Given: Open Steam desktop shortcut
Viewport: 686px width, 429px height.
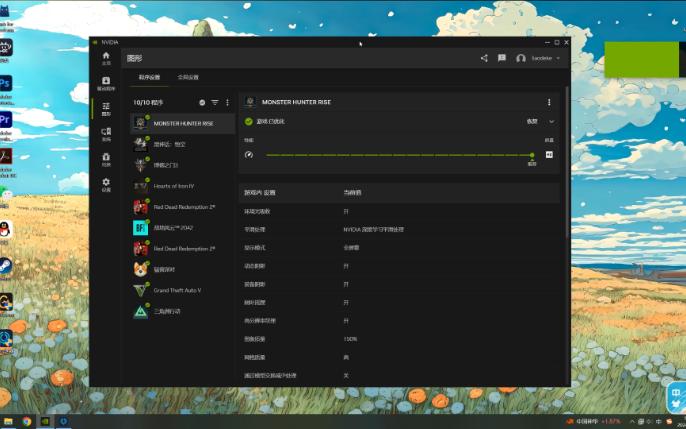Looking at the screenshot, I should 5,266.
